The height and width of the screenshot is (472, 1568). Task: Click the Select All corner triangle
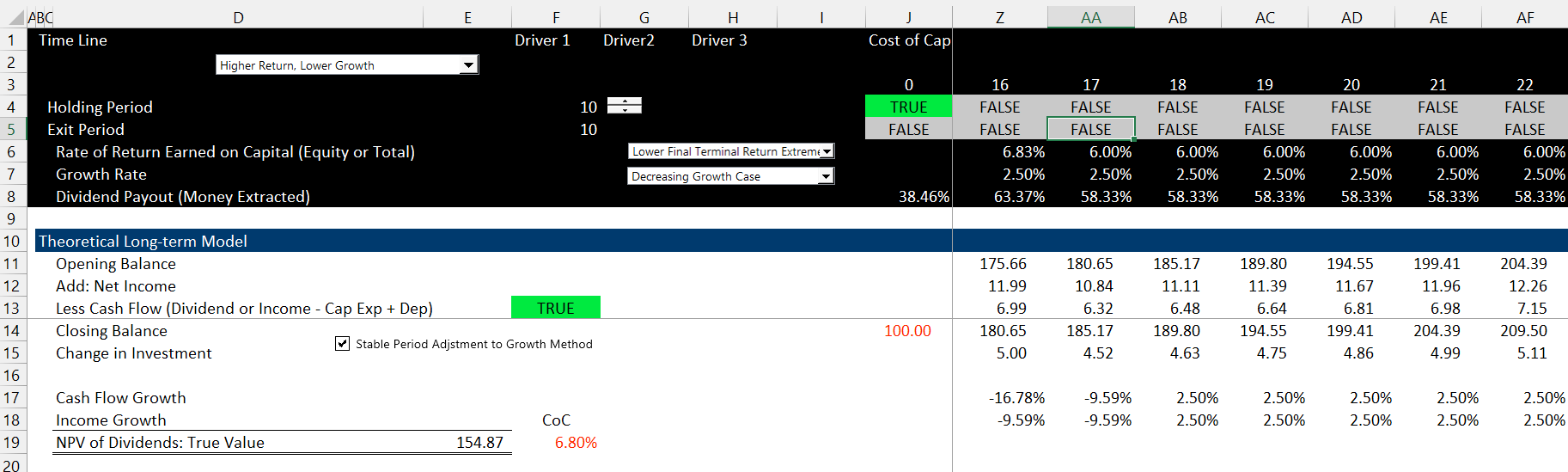coord(15,18)
